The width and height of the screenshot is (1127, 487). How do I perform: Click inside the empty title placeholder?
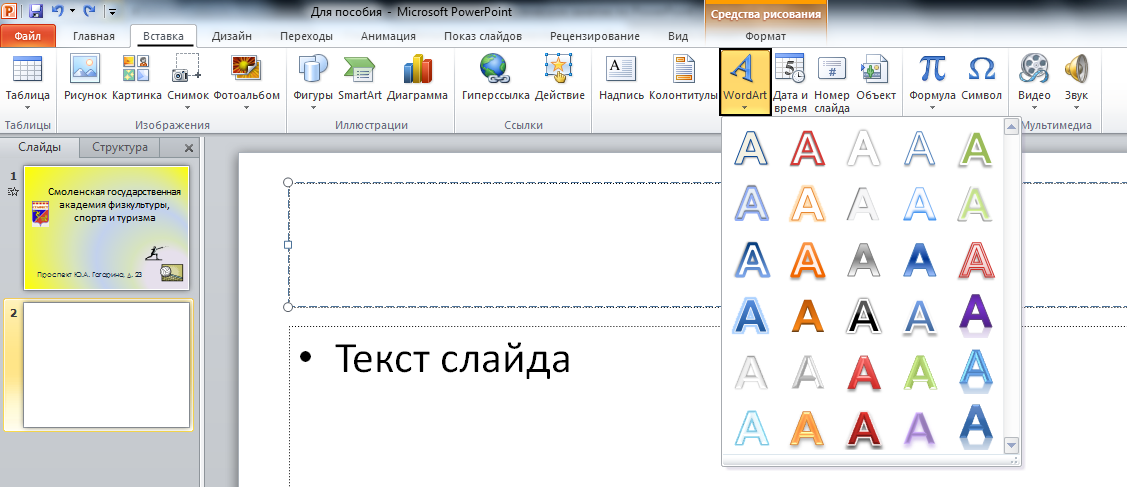[503, 244]
